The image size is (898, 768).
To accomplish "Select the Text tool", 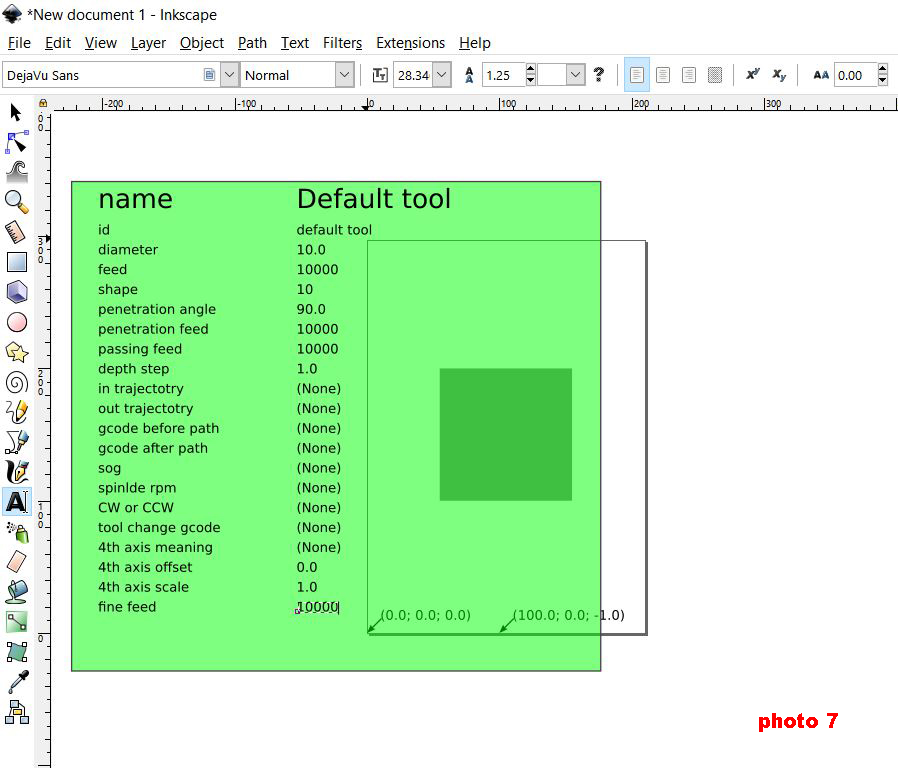I will pos(17,502).
